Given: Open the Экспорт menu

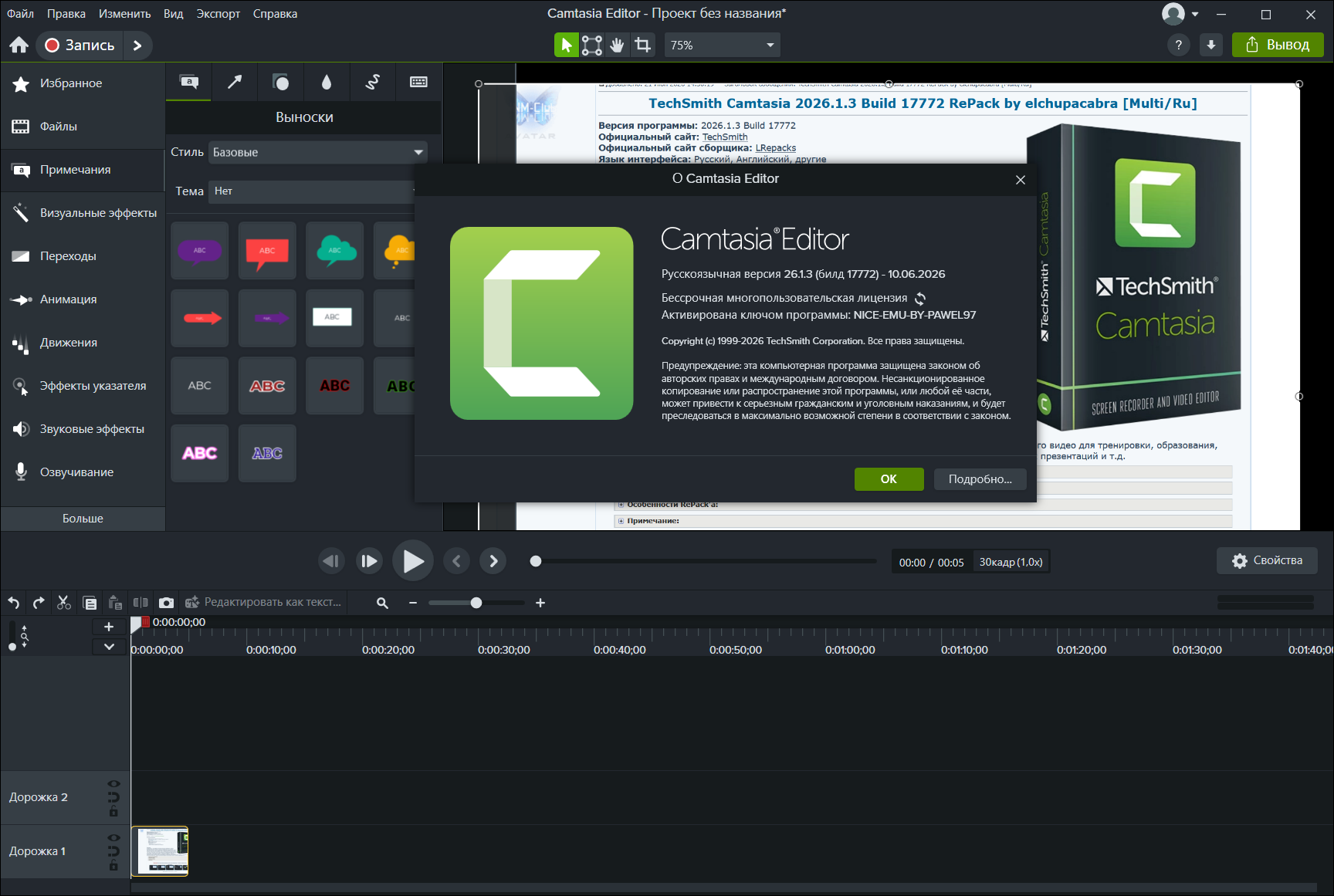Looking at the screenshot, I should (x=218, y=13).
